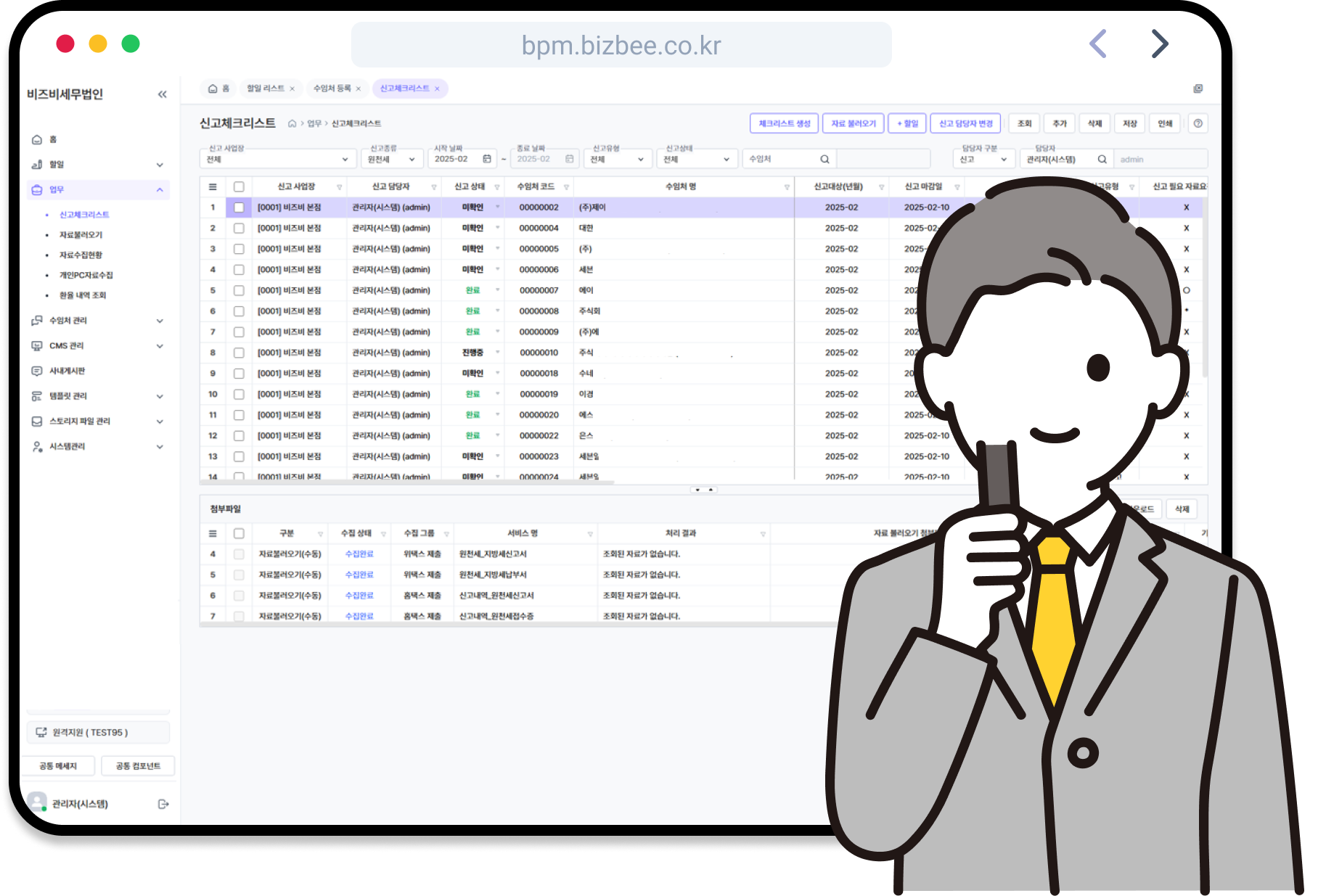The width and height of the screenshot is (1326, 896).
Task: Filter the 신고 마감일 column
Action: [x=957, y=187]
